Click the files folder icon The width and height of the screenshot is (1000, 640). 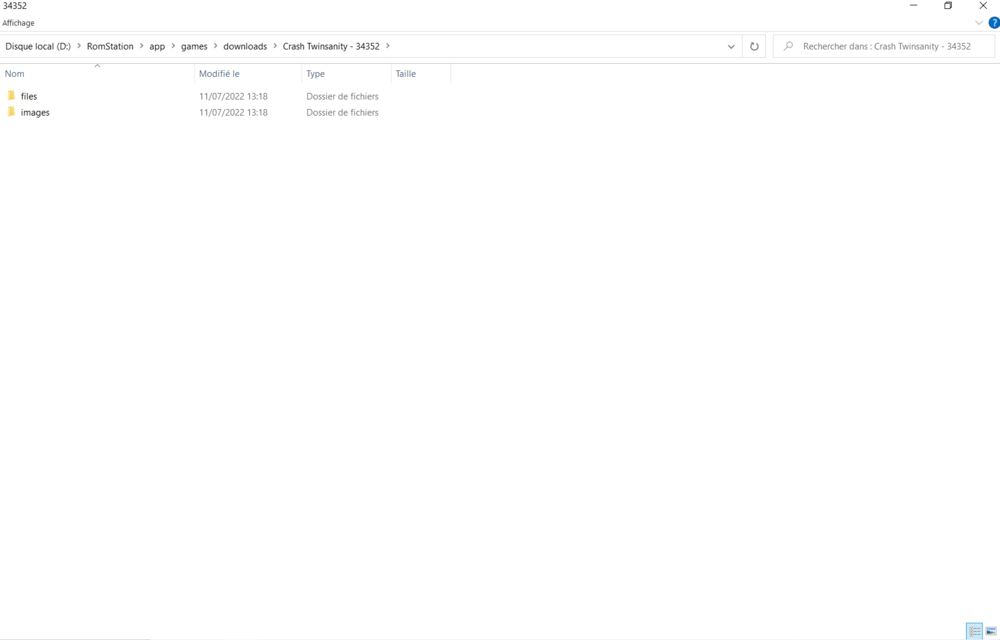(12, 96)
